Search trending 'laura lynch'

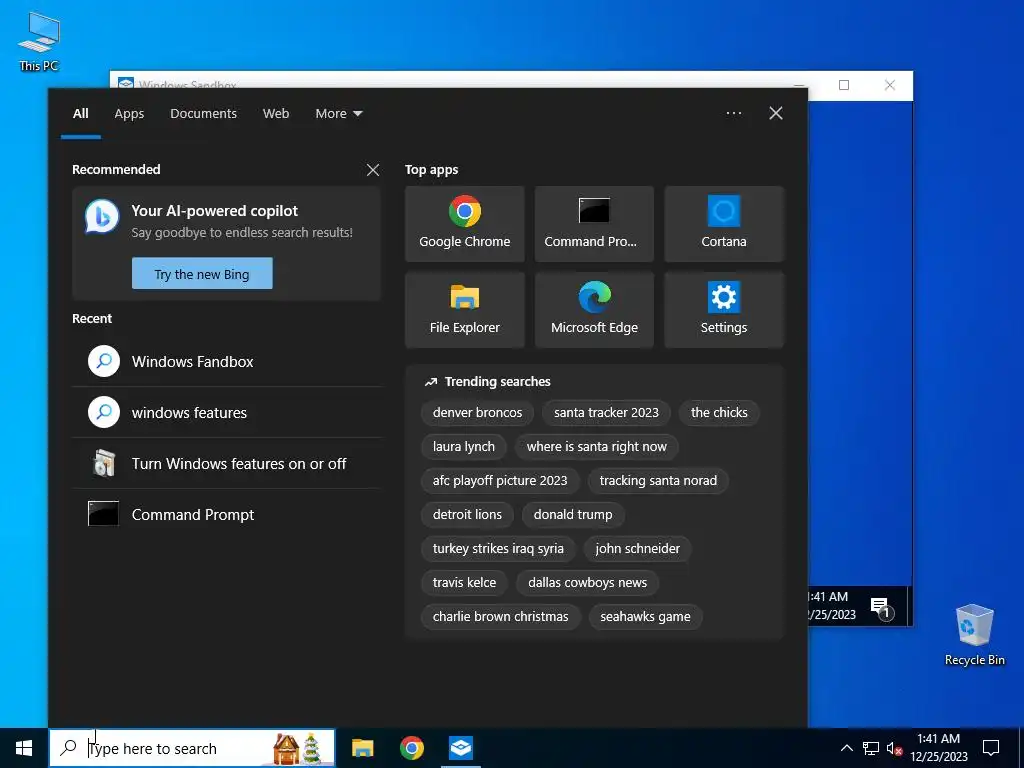(x=464, y=447)
